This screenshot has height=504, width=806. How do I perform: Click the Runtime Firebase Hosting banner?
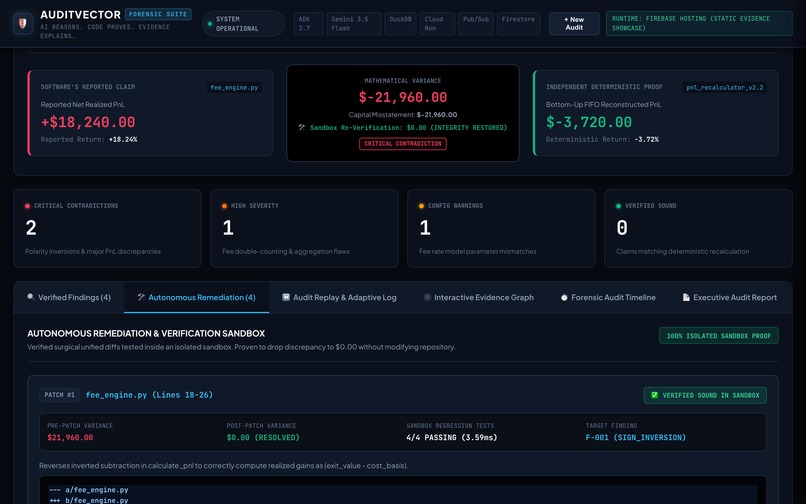pyautogui.click(x=699, y=24)
